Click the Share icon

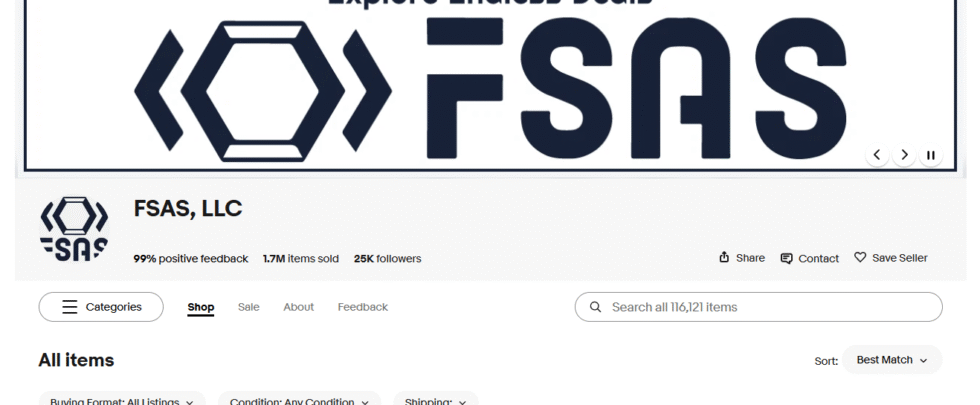pos(724,258)
